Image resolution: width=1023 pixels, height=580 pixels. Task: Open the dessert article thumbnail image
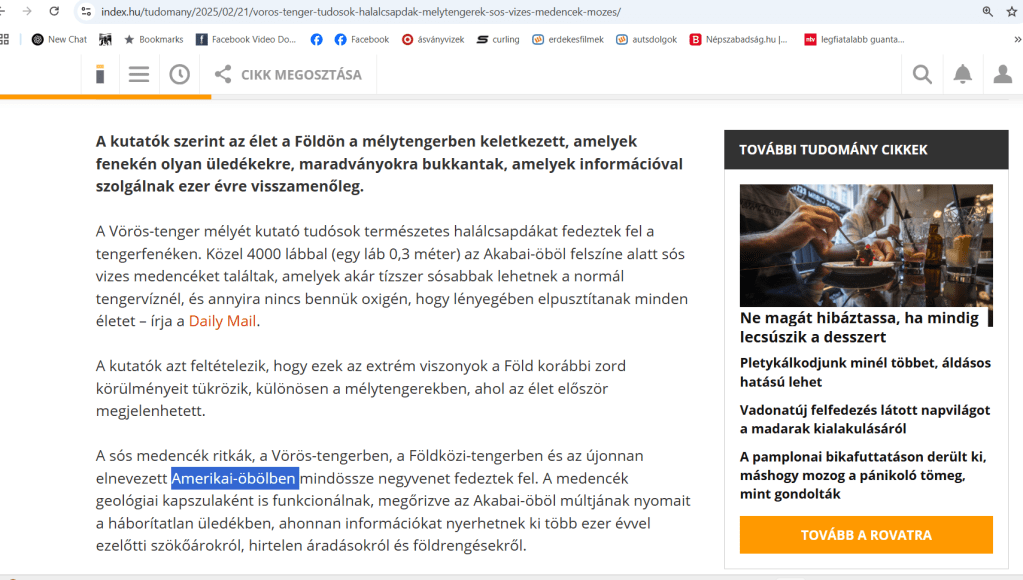[866, 245]
